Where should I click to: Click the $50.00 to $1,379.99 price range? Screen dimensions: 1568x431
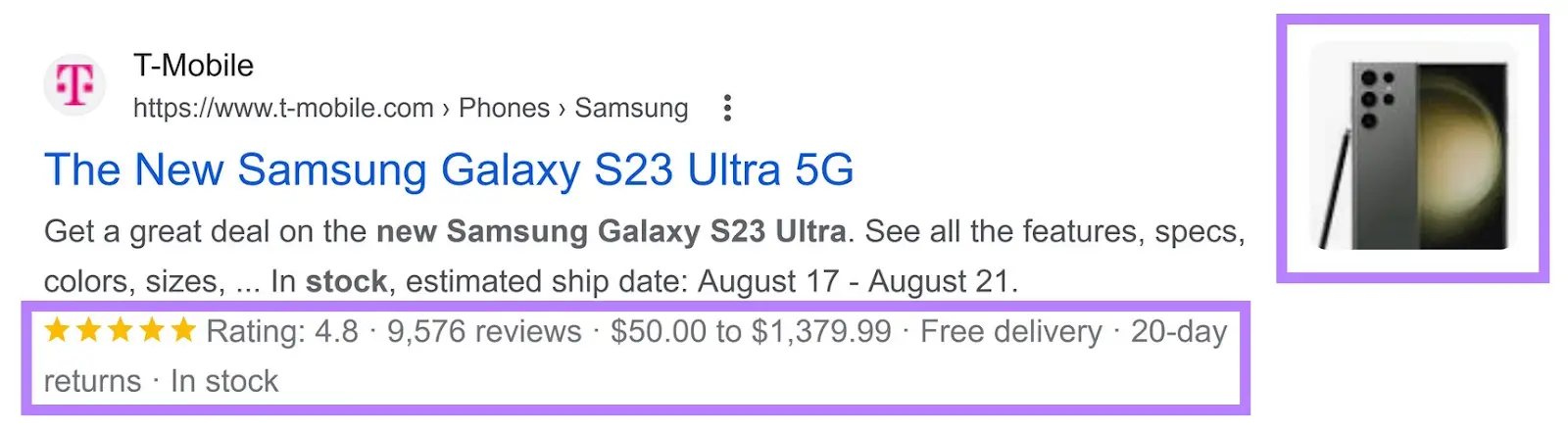click(751, 331)
